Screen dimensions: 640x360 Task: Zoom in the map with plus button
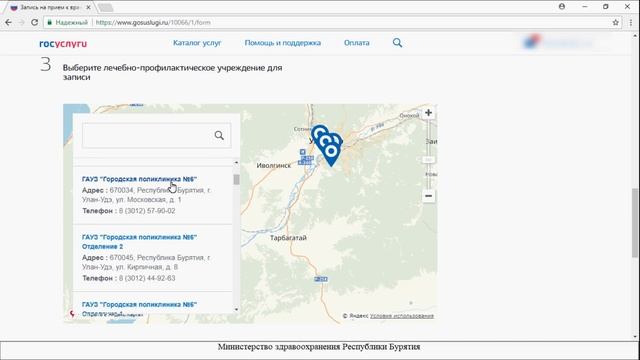coord(428,113)
